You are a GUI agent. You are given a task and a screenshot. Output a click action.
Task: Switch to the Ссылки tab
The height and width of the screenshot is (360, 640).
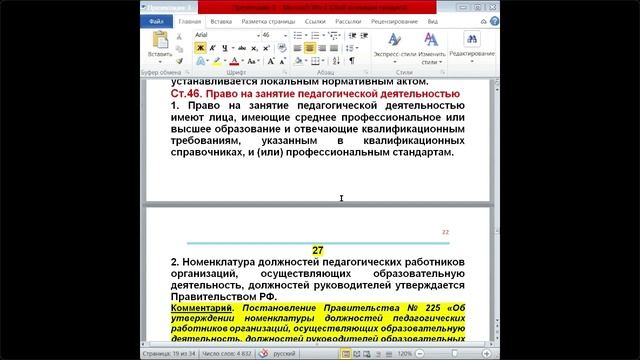[x=315, y=21]
